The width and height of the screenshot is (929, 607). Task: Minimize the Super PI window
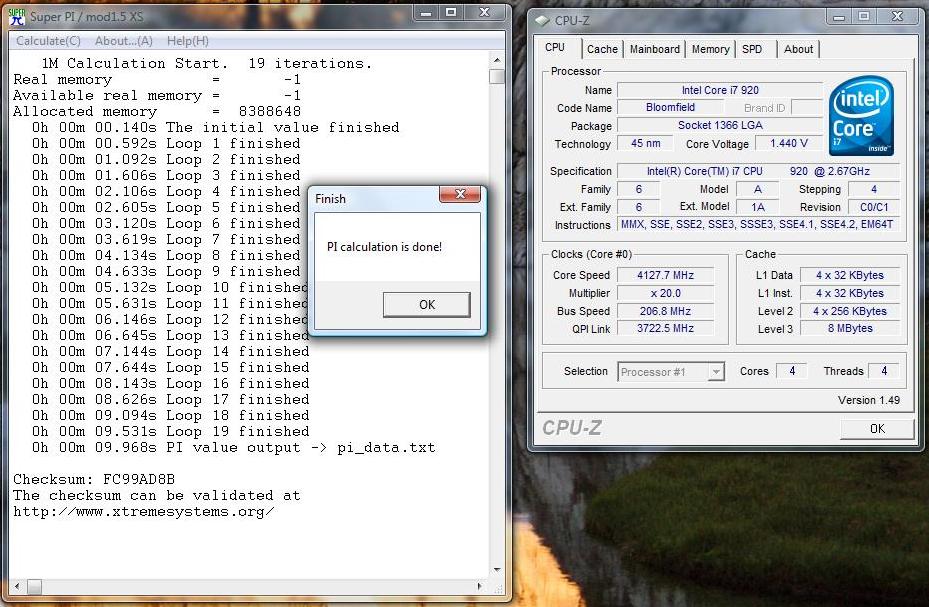(425, 12)
